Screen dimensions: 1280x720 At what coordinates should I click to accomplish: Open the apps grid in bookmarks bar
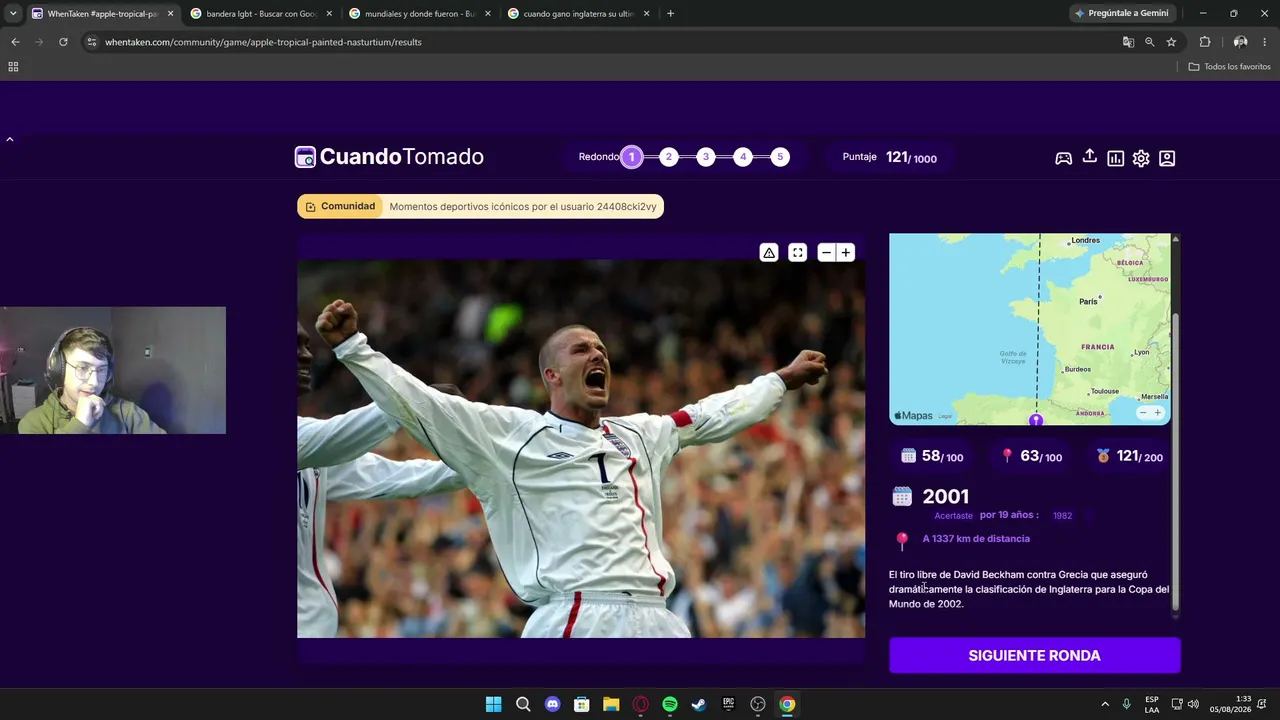13,67
